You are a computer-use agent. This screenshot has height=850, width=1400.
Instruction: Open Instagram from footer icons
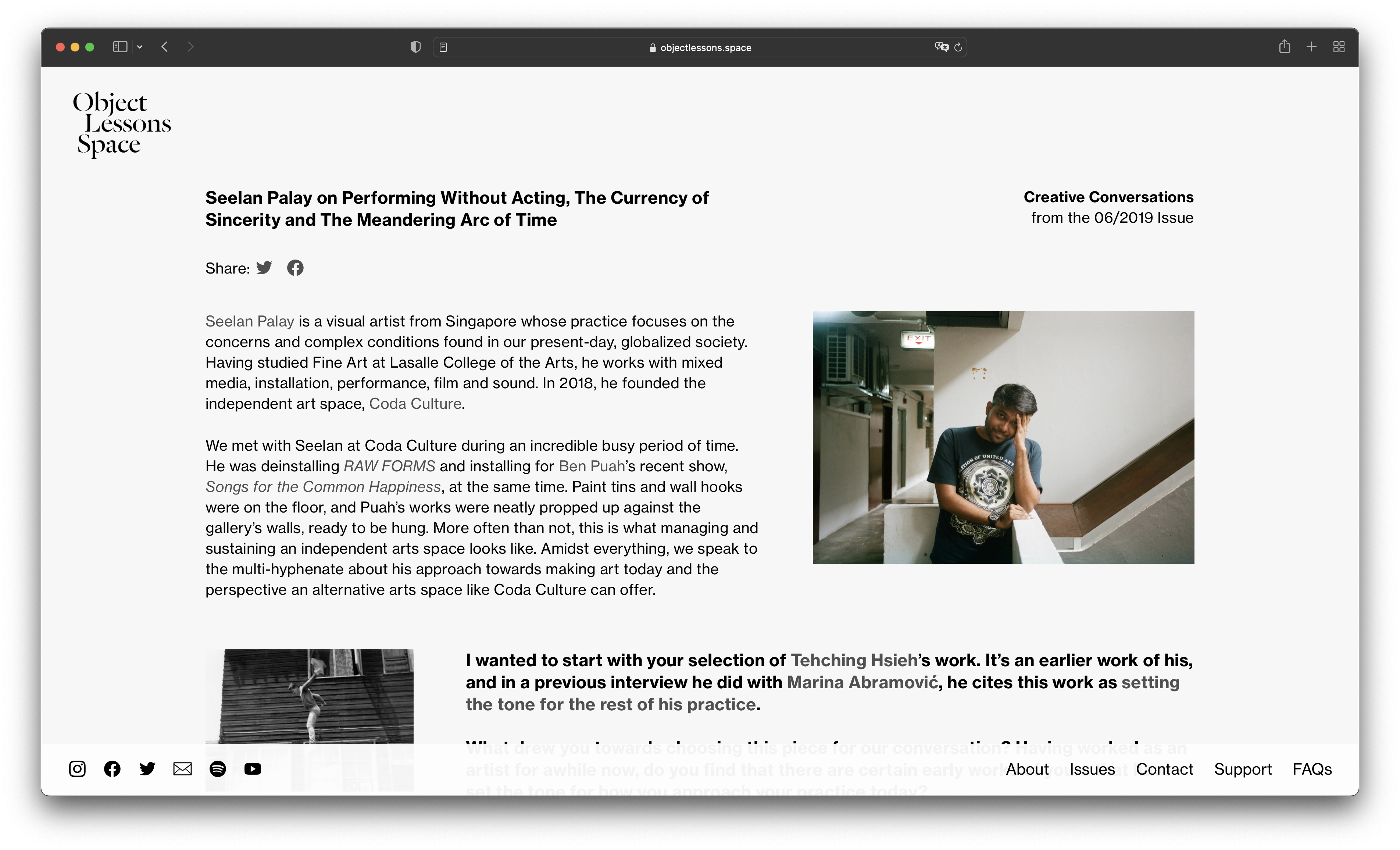point(77,769)
